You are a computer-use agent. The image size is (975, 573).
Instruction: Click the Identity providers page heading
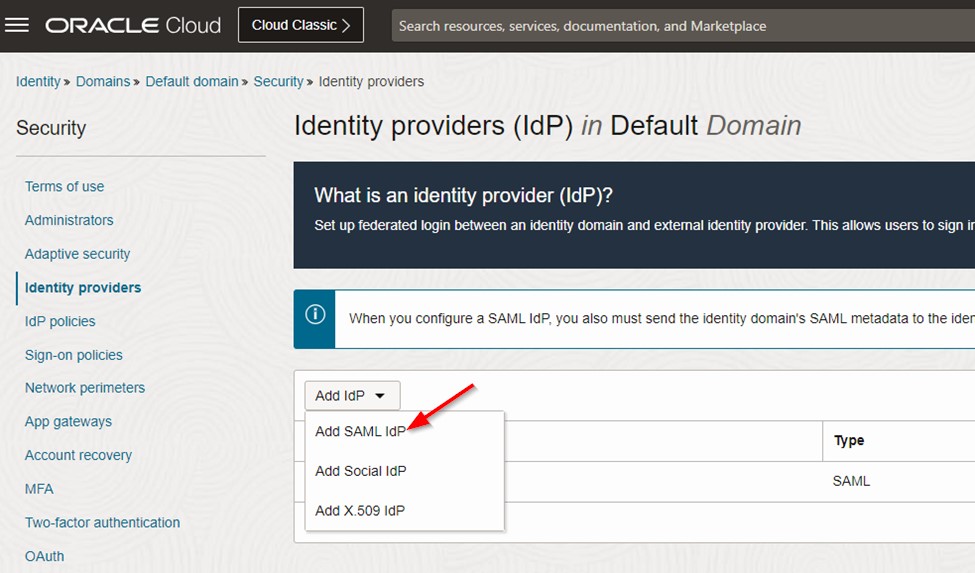pyautogui.click(x=547, y=126)
